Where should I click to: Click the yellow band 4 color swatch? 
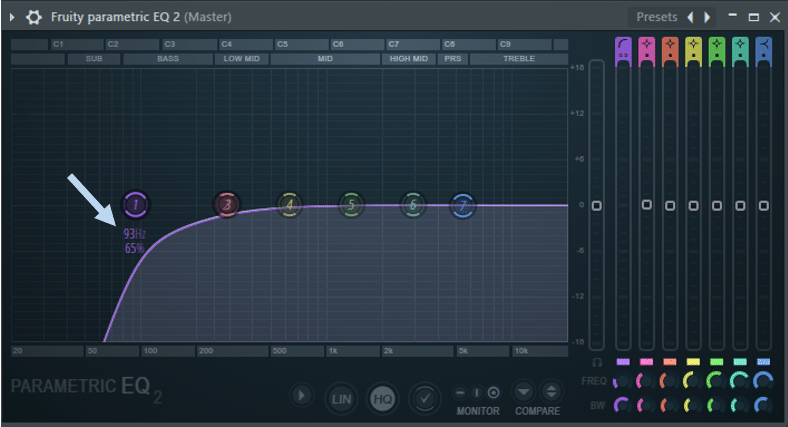[693, 362]
